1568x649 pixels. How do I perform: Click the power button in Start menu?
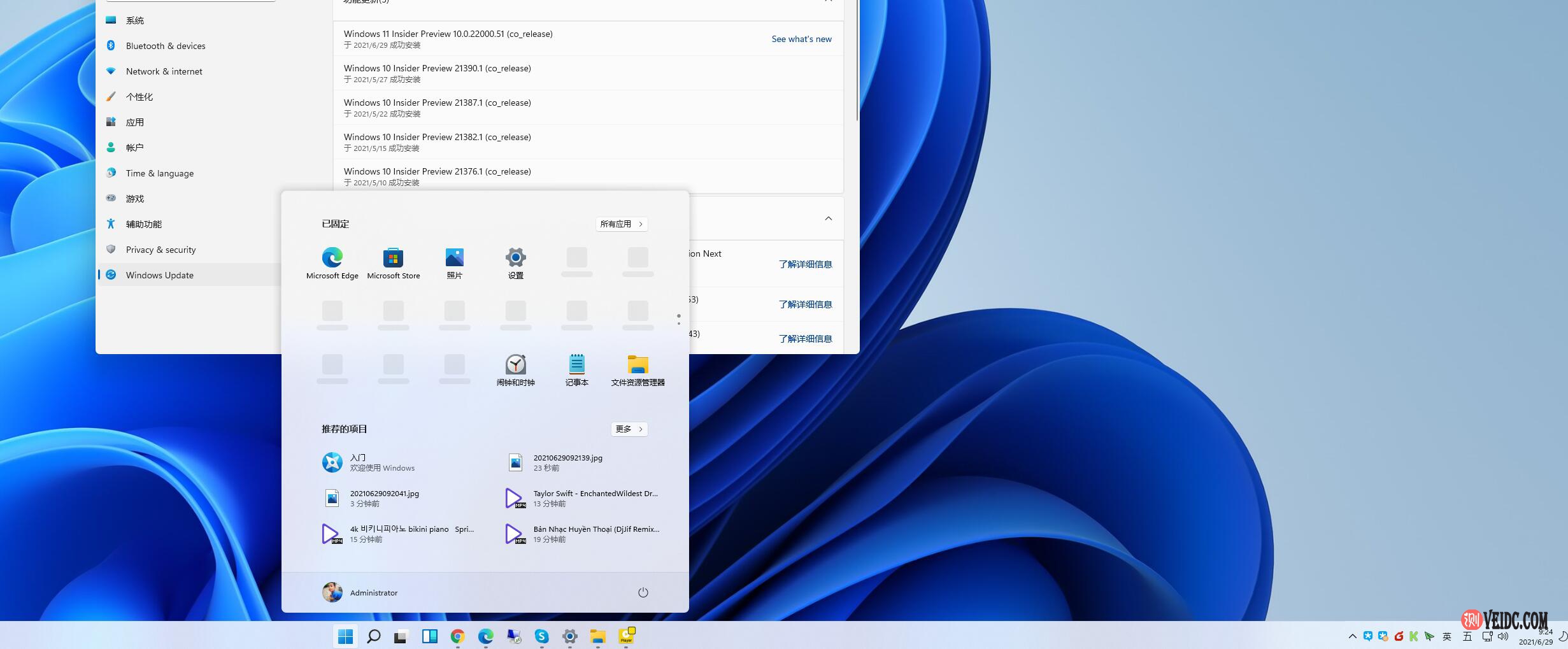click(x=643, y=592)
